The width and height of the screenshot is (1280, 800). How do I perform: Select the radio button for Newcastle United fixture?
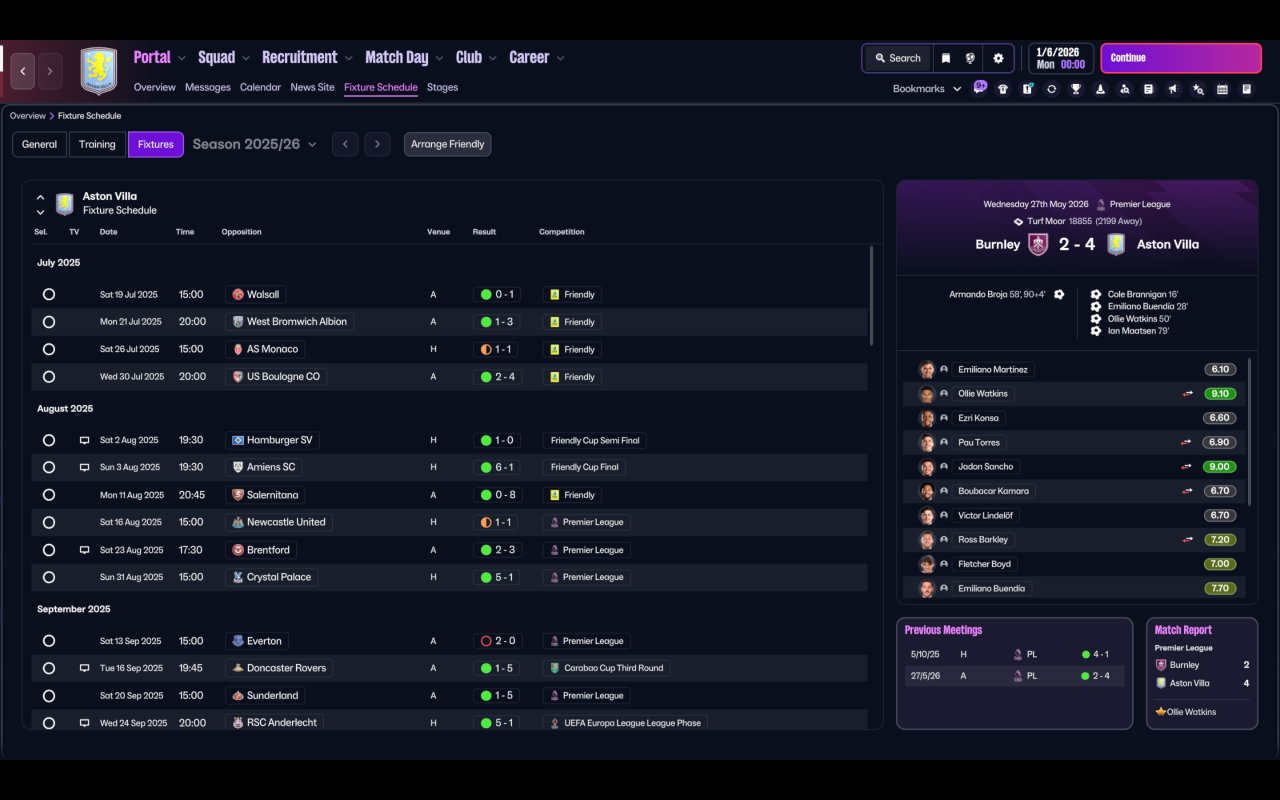point(49,522)
